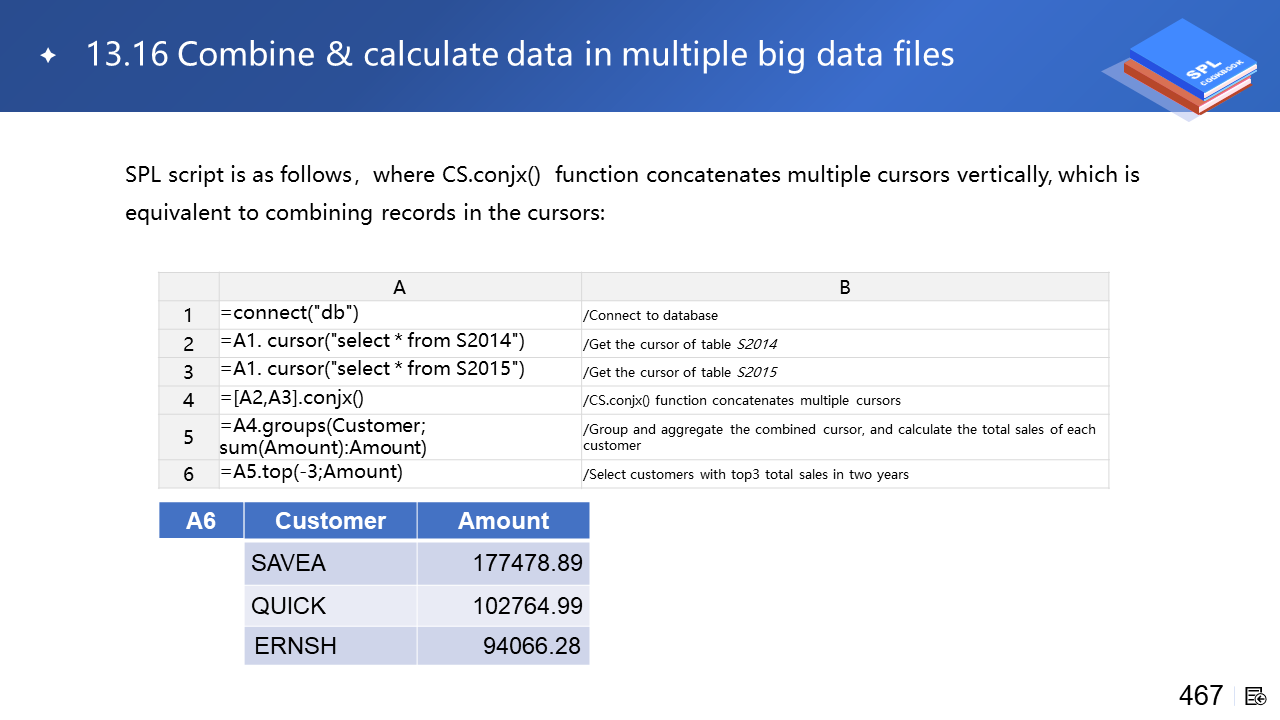Click the =connect("db") cell

point(400,314)
